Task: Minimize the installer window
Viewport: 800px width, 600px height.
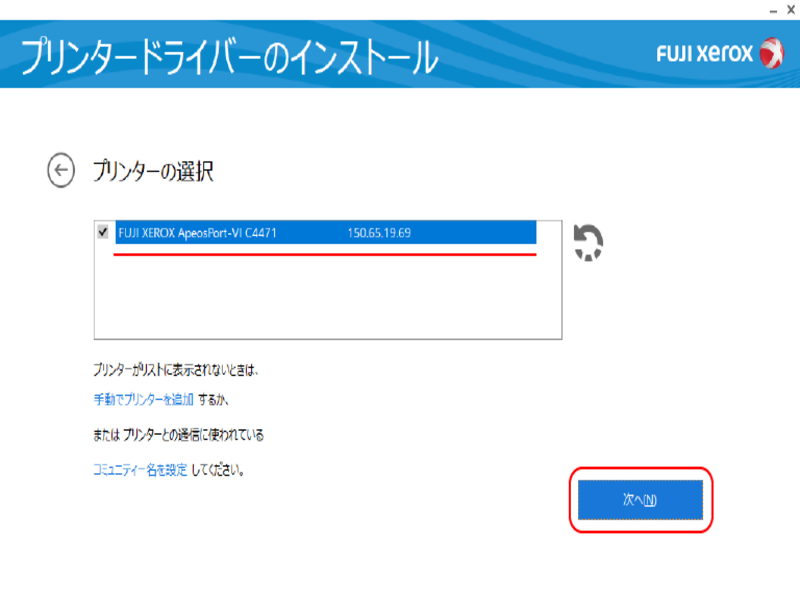Action: 773,11
